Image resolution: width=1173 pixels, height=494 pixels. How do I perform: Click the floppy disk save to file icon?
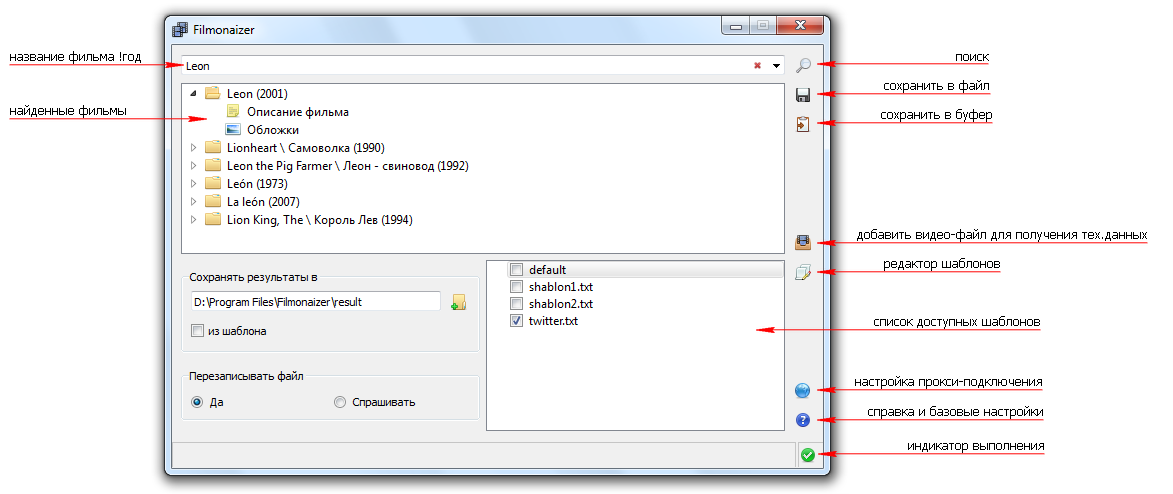pyautogui.click(x=802, y=95)
